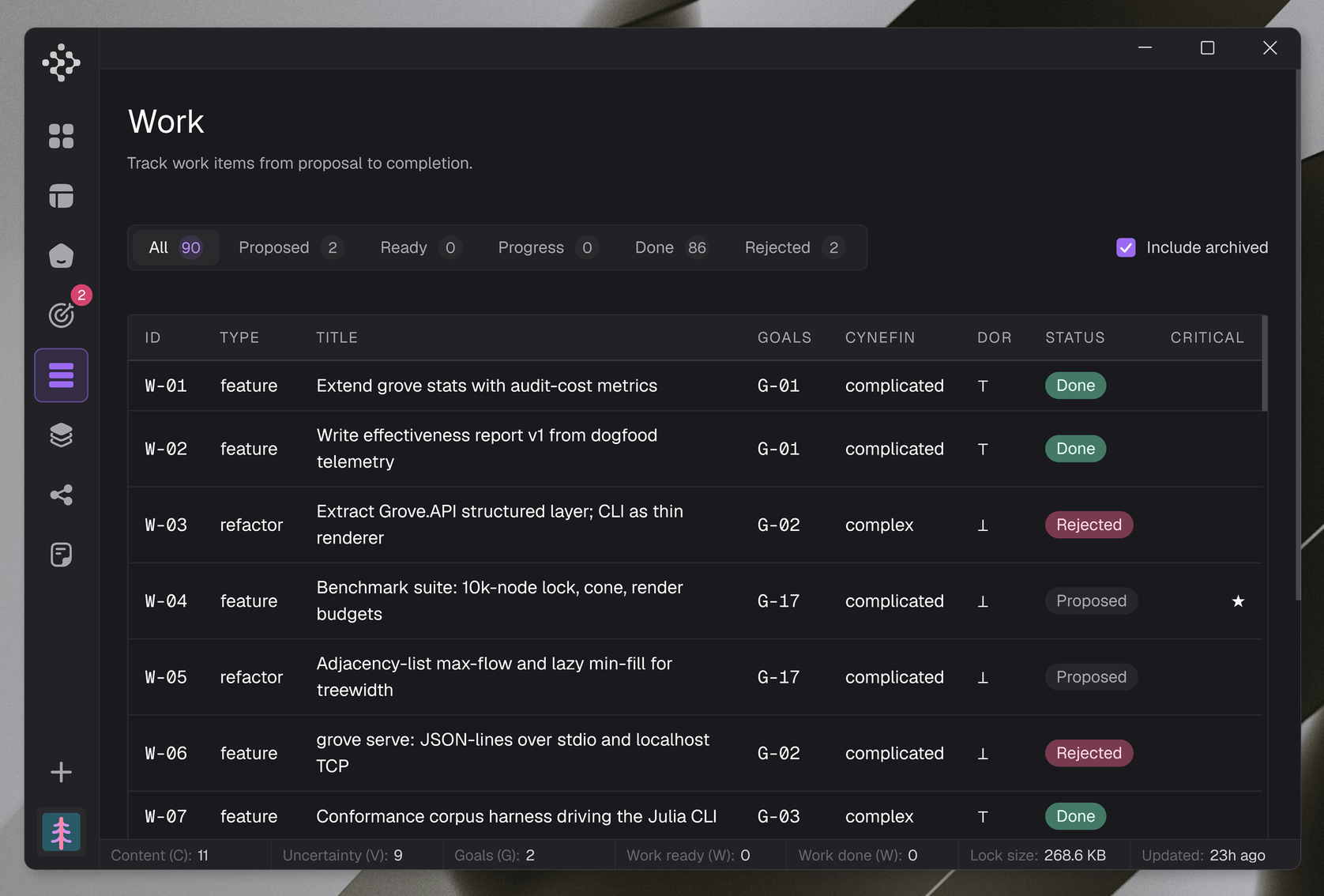Click goal G-17 in W-04 row
1324x896 pixels.
tap(779, 601)
